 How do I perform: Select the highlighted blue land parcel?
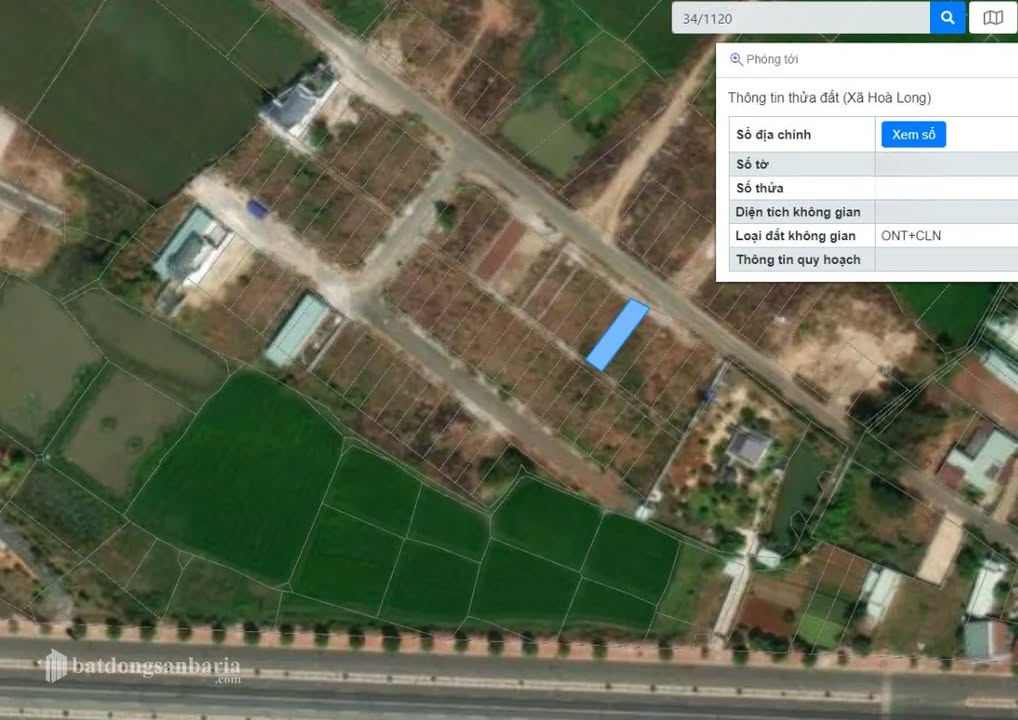coord(617,335)
